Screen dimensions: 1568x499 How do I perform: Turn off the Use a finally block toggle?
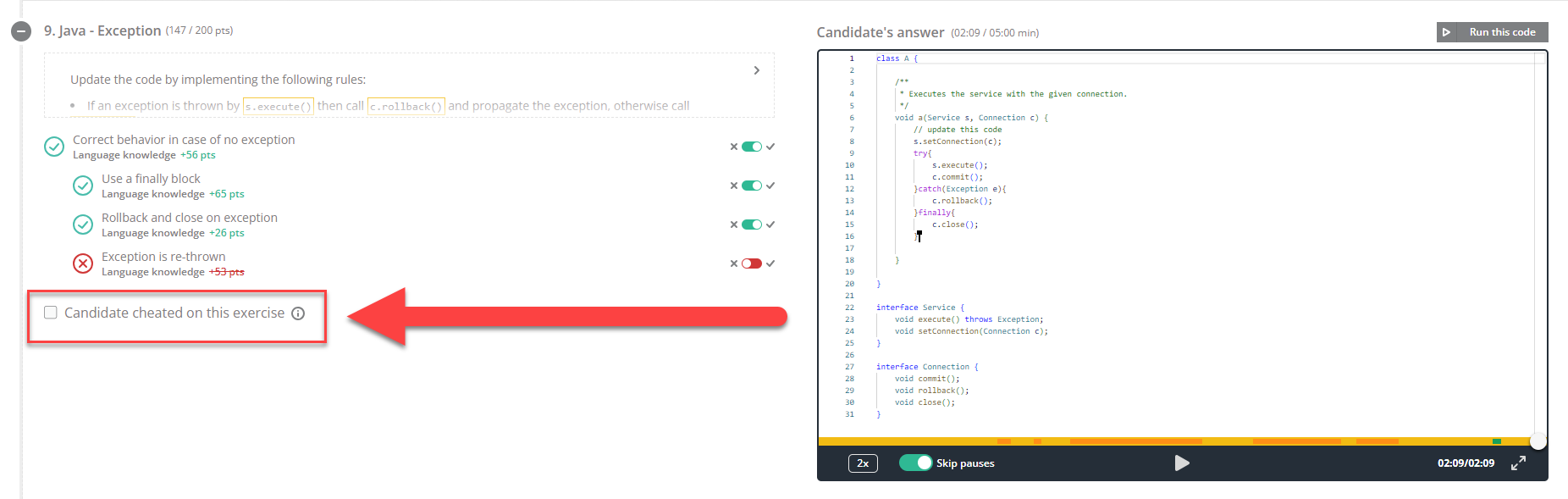pos(752,186)
